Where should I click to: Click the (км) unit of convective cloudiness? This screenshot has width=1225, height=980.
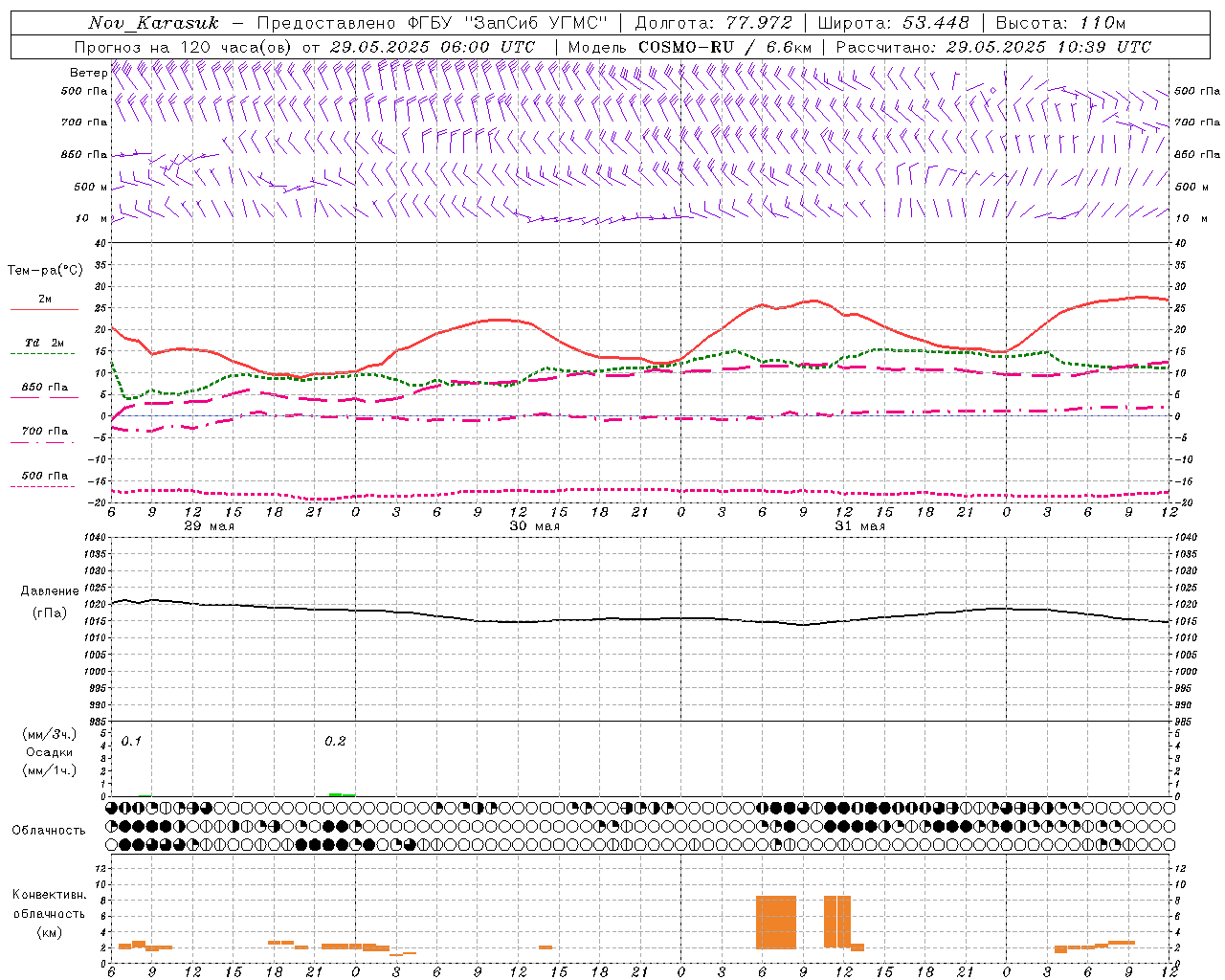[x=49, y=932]
